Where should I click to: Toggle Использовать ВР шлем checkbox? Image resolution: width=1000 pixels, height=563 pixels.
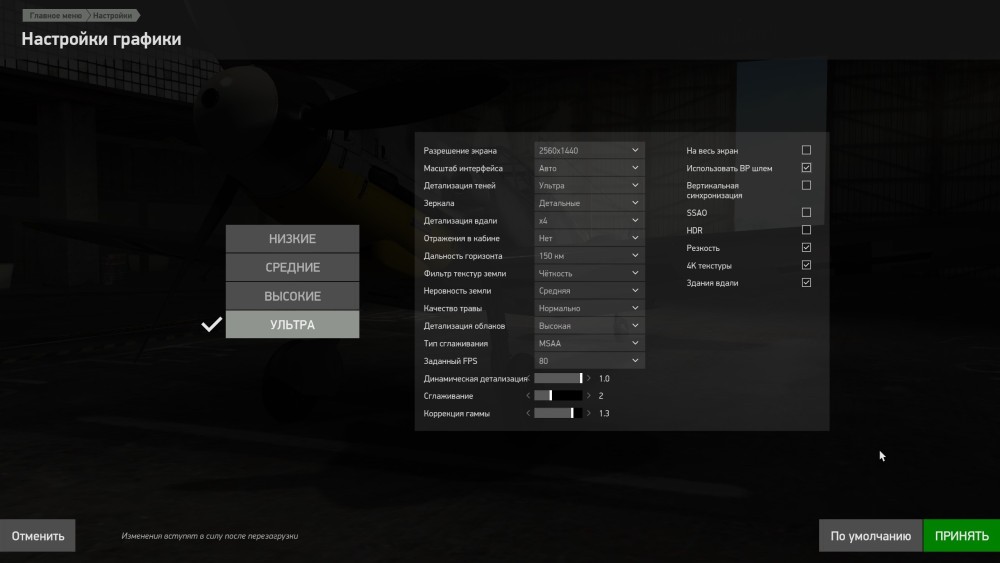[x=806, y=168]
